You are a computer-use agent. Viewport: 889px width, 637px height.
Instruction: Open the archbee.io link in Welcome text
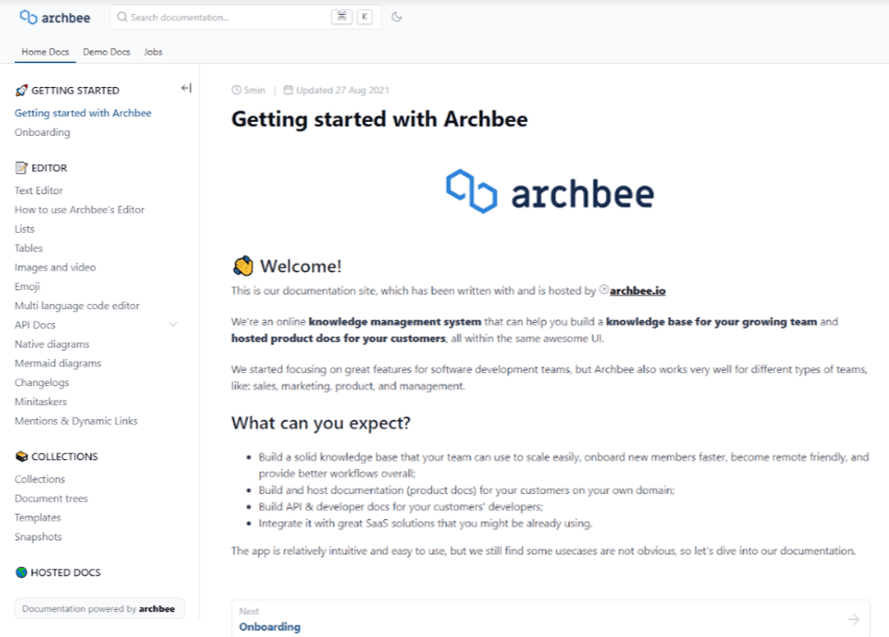point(637,291)
